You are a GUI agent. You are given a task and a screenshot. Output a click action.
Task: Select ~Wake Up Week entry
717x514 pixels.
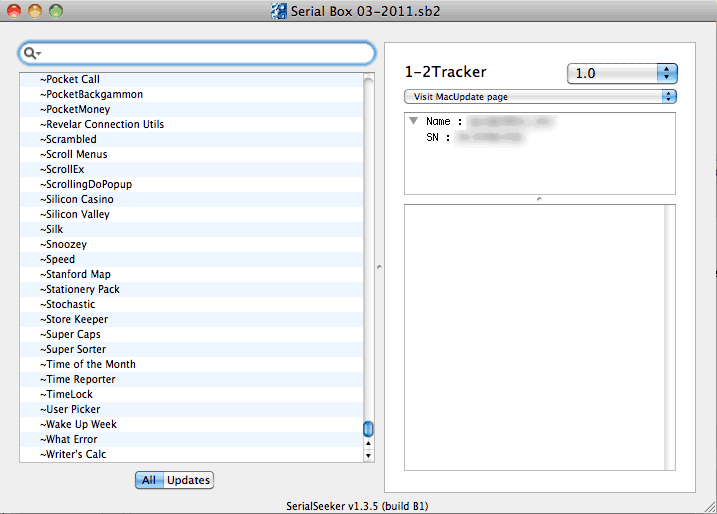[192, 424]
